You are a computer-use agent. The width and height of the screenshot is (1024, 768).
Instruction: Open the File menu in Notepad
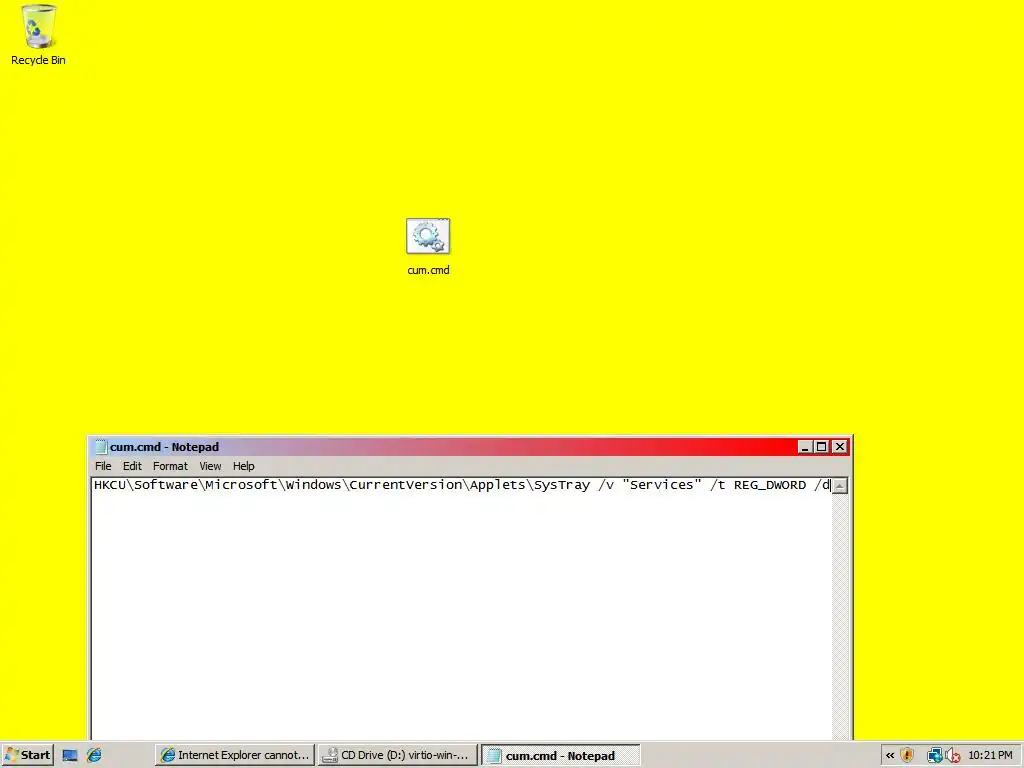tap(103, 466)
